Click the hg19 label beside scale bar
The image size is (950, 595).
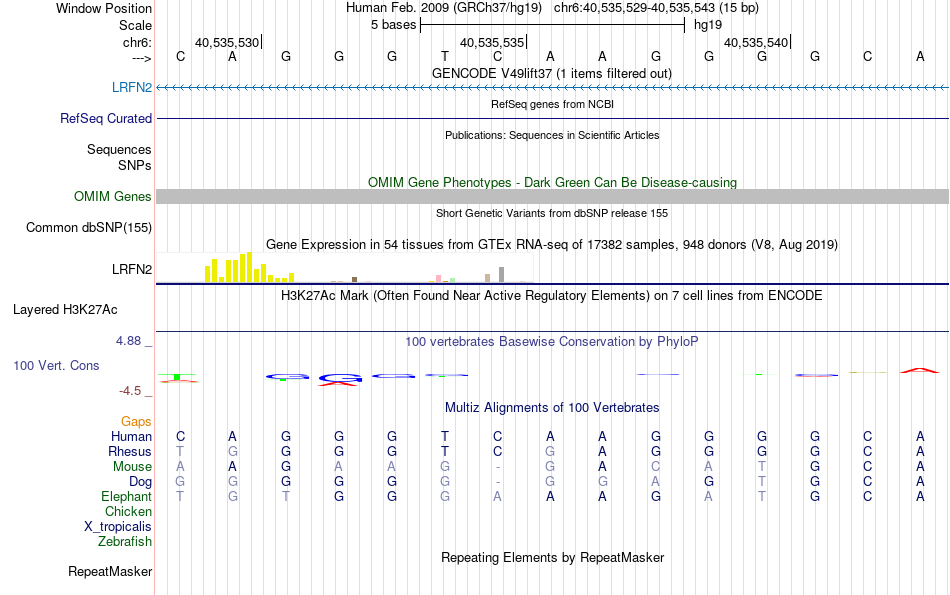[x=708, y=25]
